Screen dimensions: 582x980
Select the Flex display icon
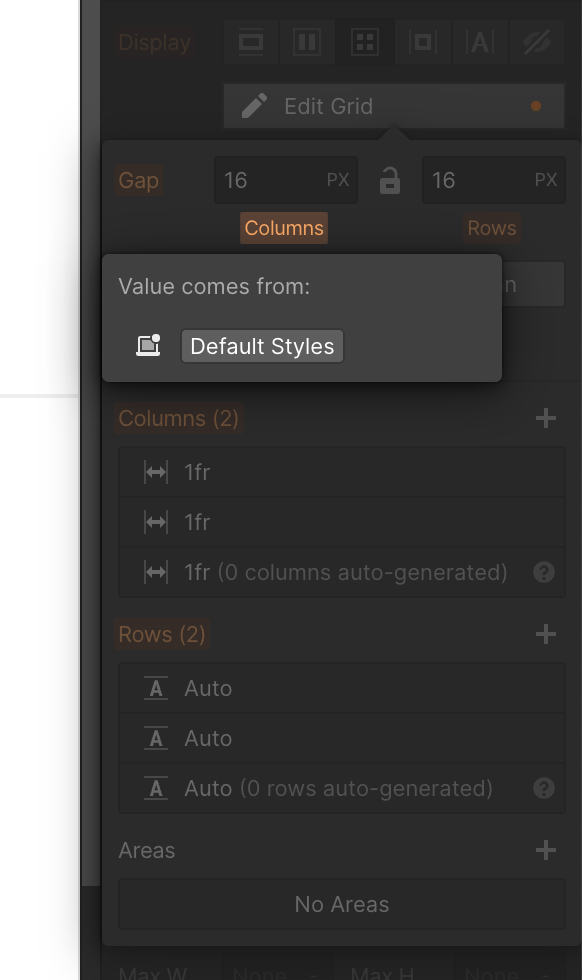(307, 42)
